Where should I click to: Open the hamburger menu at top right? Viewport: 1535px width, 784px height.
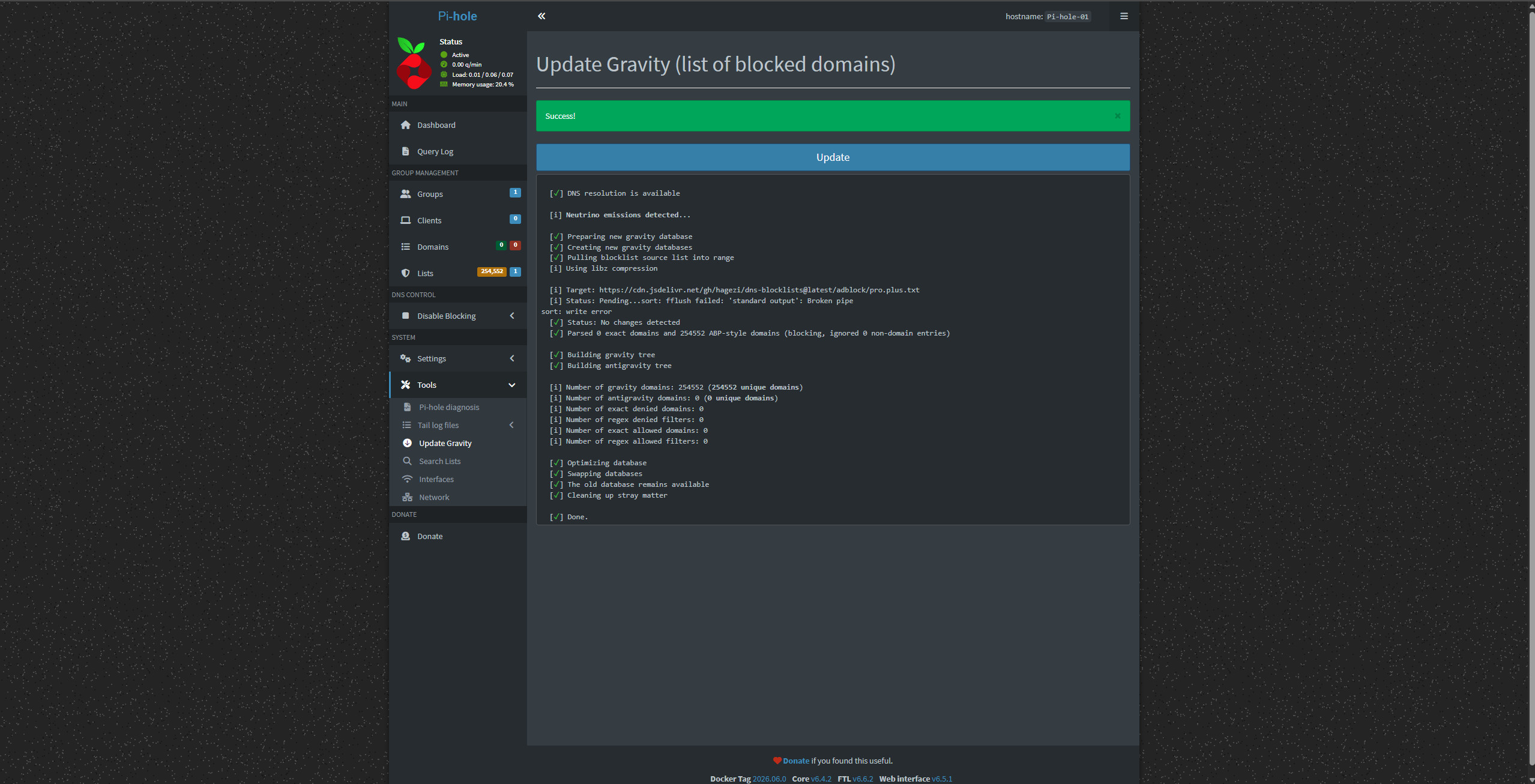click(1124, 16)
